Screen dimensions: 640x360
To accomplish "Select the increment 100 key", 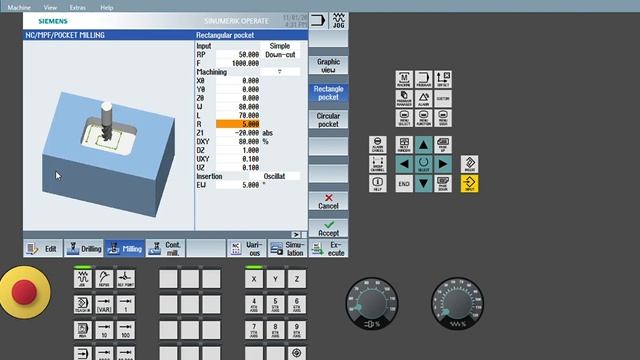I will click(126, 330).
